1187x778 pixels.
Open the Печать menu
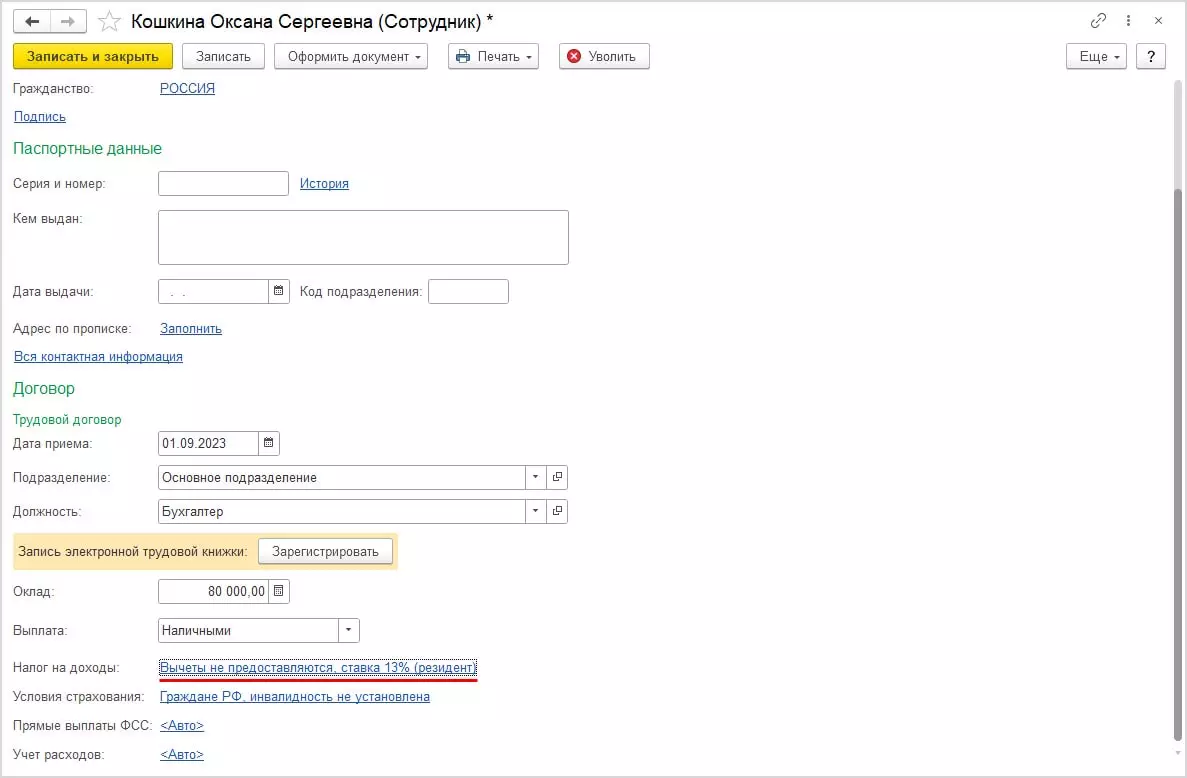[x=493, y=56]
